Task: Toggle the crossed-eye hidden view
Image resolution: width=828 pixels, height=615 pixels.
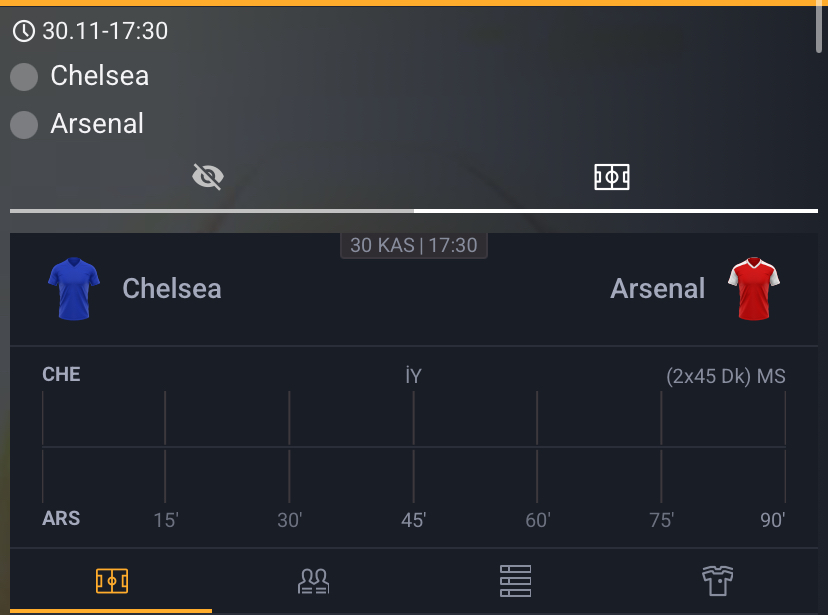Action: pos(207,176)
